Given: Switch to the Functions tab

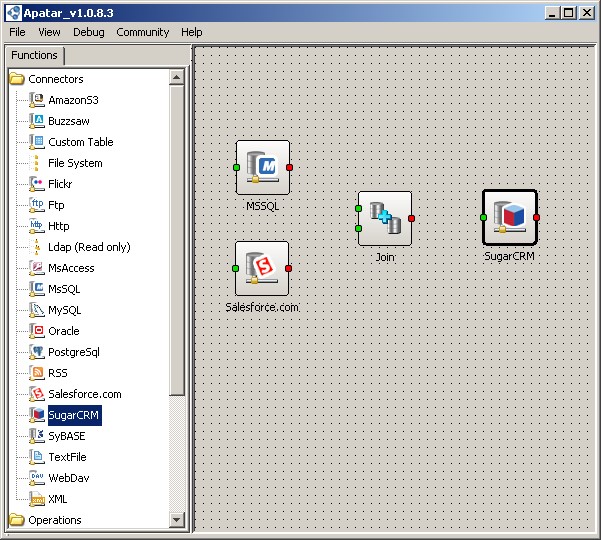Looking at the screenshot, I should click(x=34, y=55).
